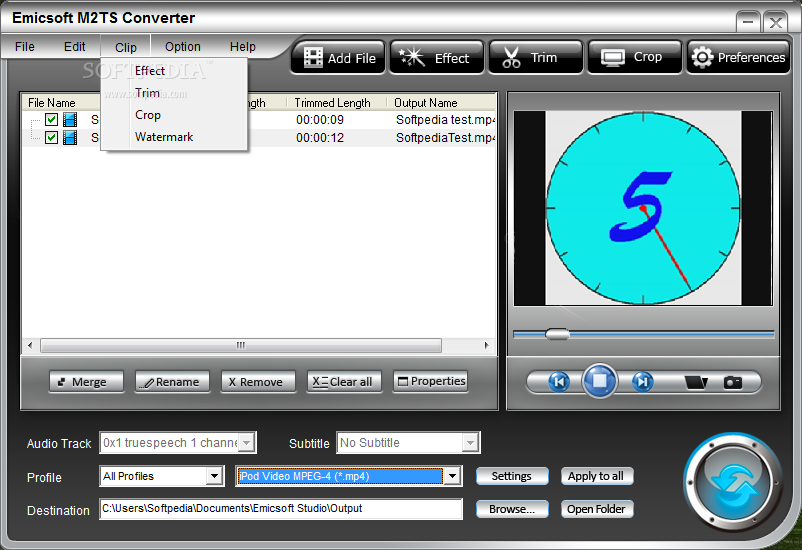Viewport: 802px width, 550px height.
Task: Click Apply to all button
Action: pyautogui.click(x=597, y=476)
